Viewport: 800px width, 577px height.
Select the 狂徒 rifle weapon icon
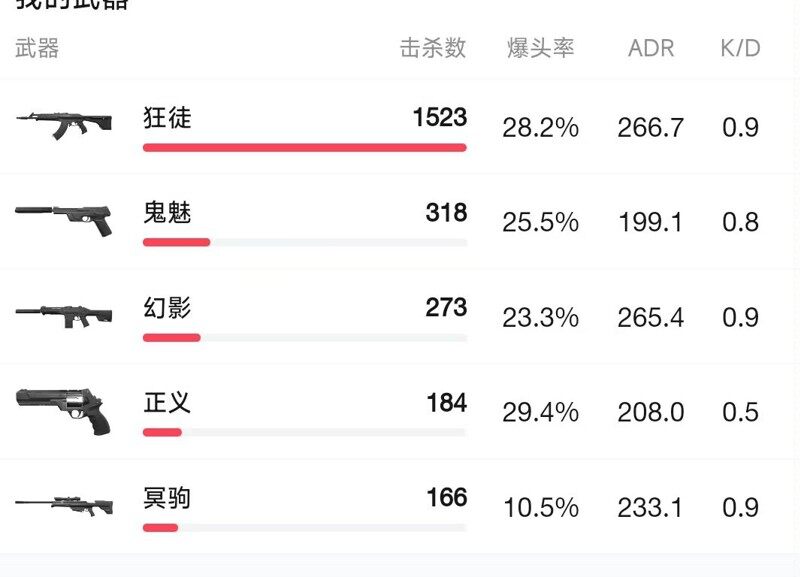click(x=65, y=122)
